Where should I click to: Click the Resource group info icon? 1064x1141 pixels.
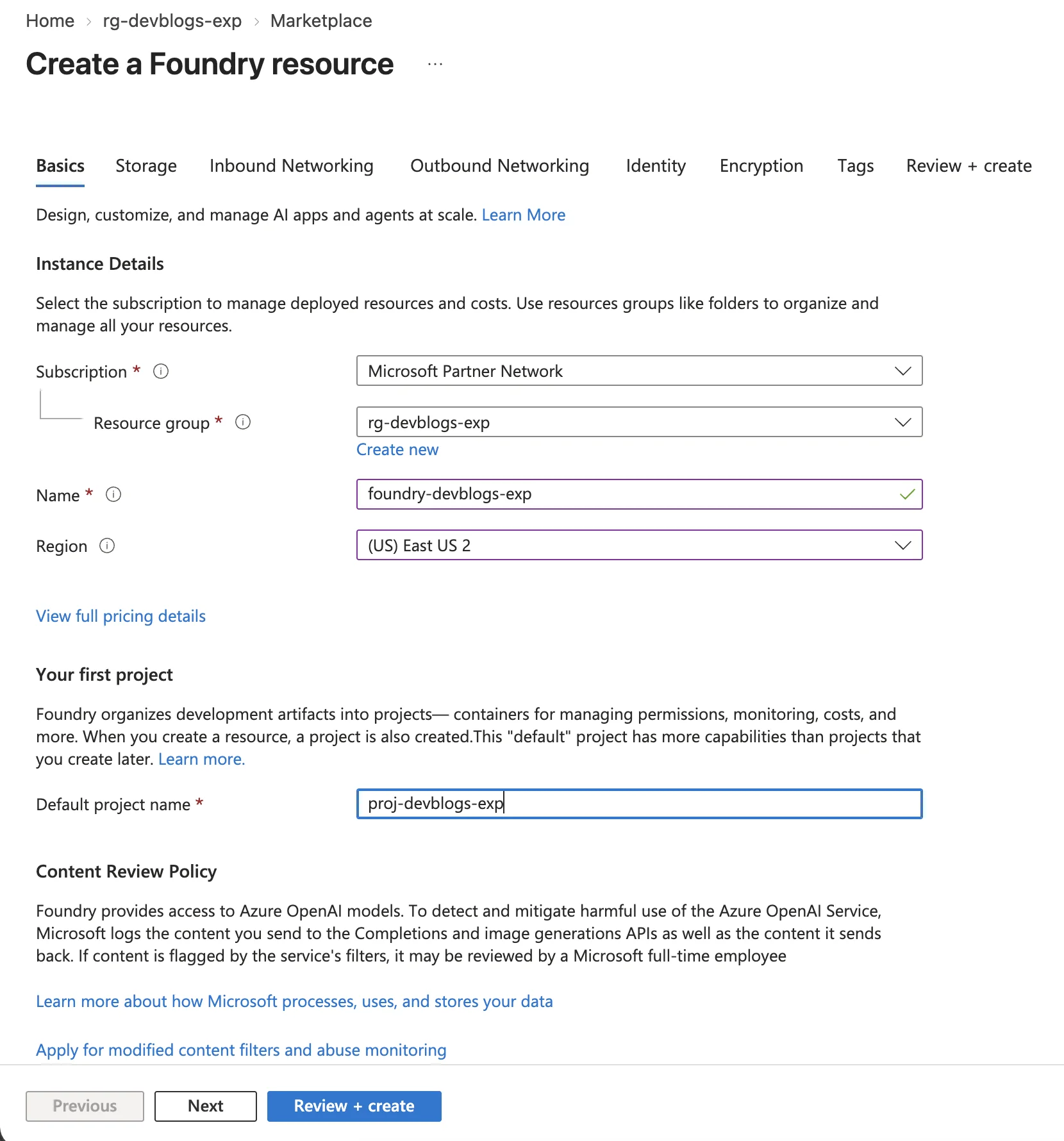coord(243,422)
